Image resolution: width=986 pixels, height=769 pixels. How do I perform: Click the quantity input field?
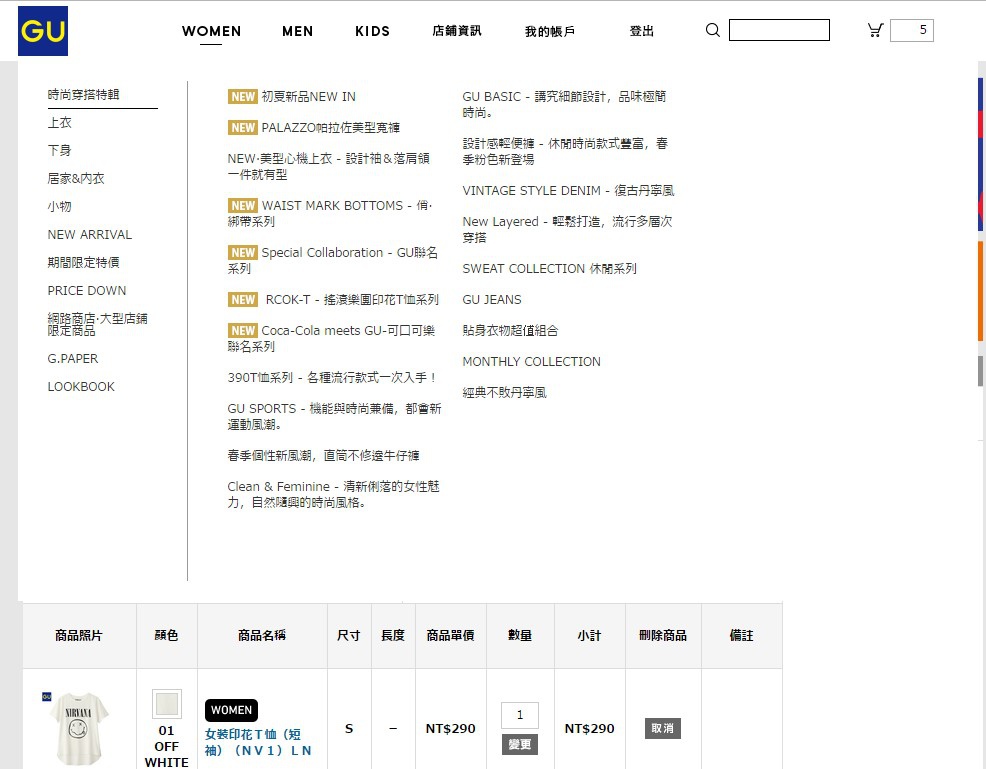pyautogui.click(x=519, y=715)
